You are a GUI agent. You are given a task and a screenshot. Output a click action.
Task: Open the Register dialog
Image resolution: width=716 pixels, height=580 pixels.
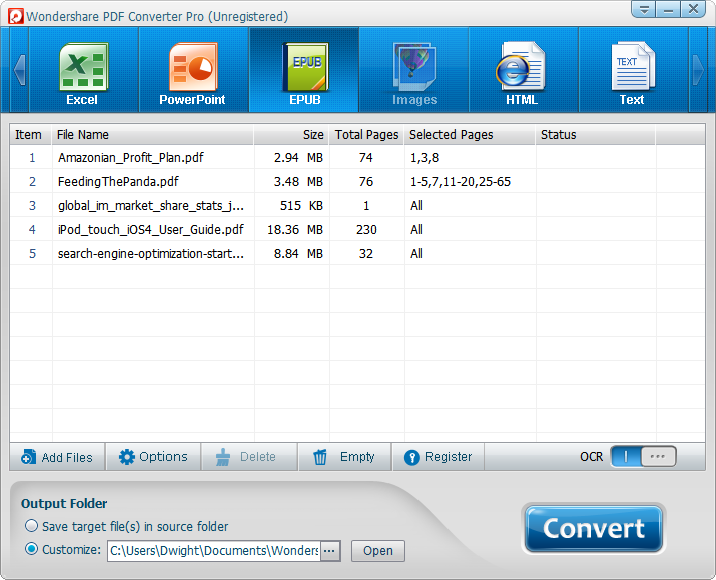click(438, 457)
